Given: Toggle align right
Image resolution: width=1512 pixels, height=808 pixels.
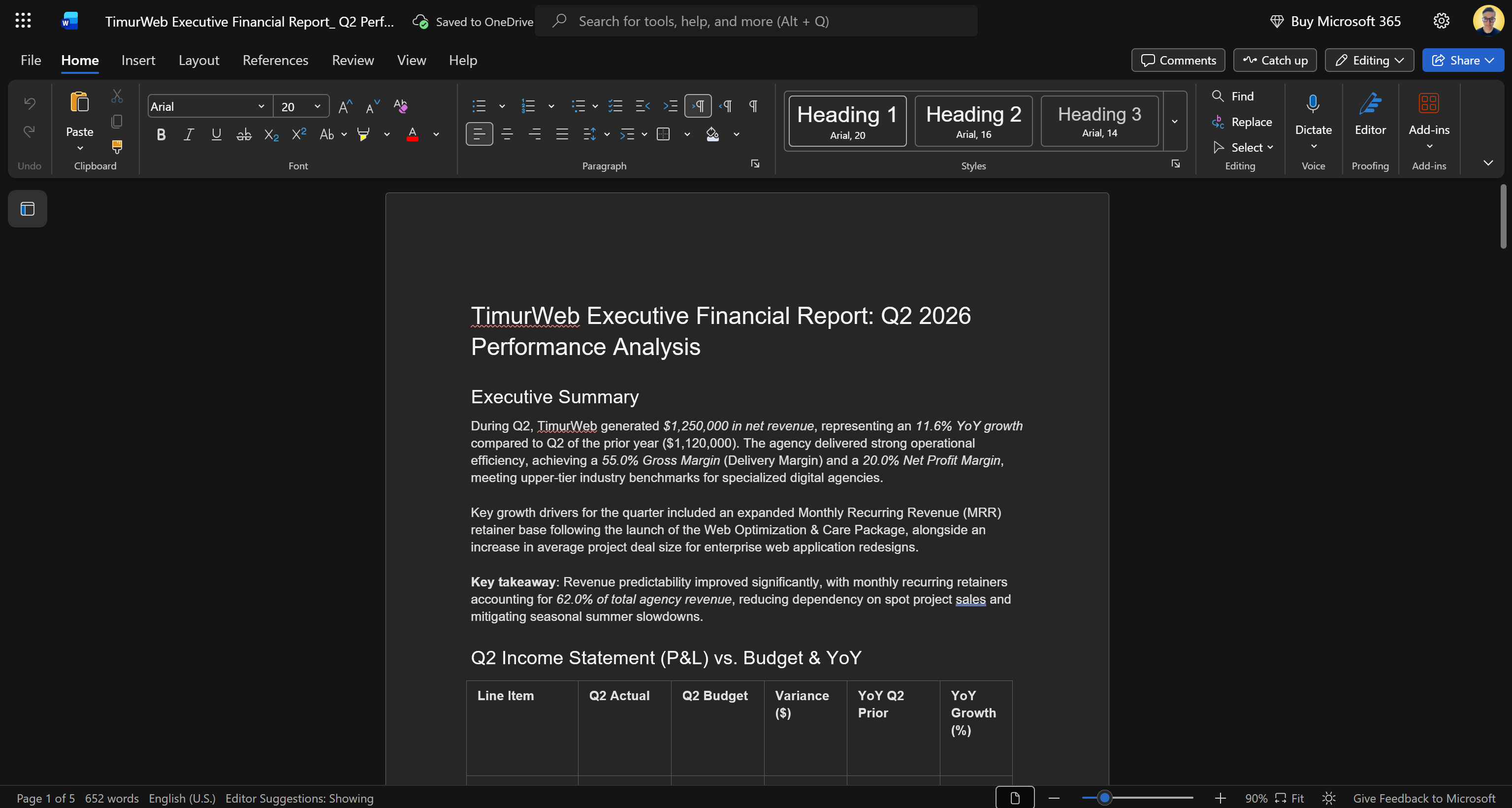Looking at the screenshot, I should pyautogui.click(x=534, y=134).
